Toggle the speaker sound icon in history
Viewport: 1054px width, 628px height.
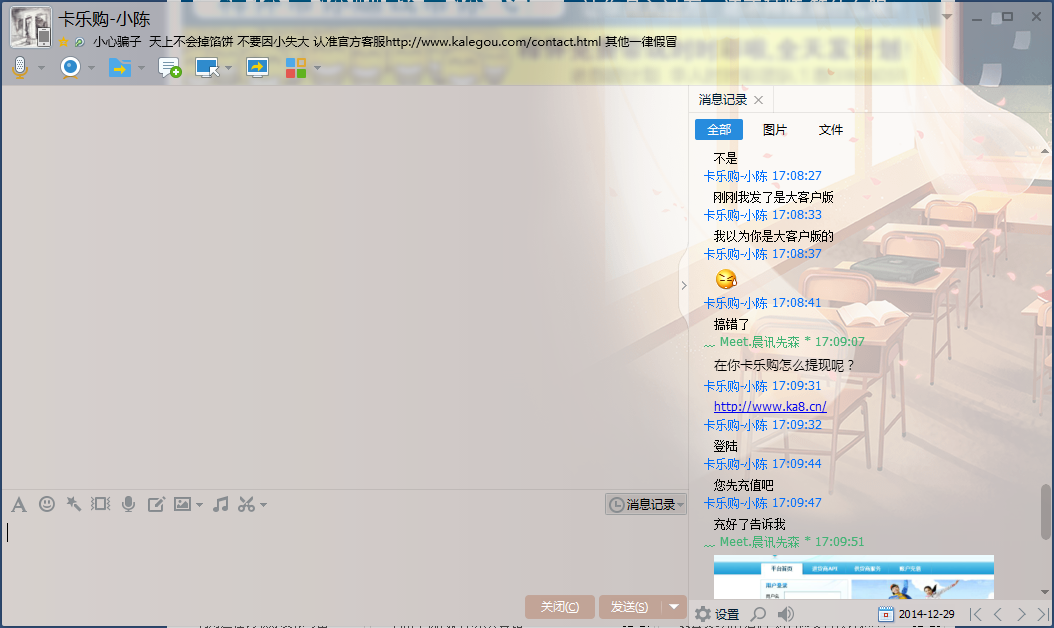pos(786,614)
